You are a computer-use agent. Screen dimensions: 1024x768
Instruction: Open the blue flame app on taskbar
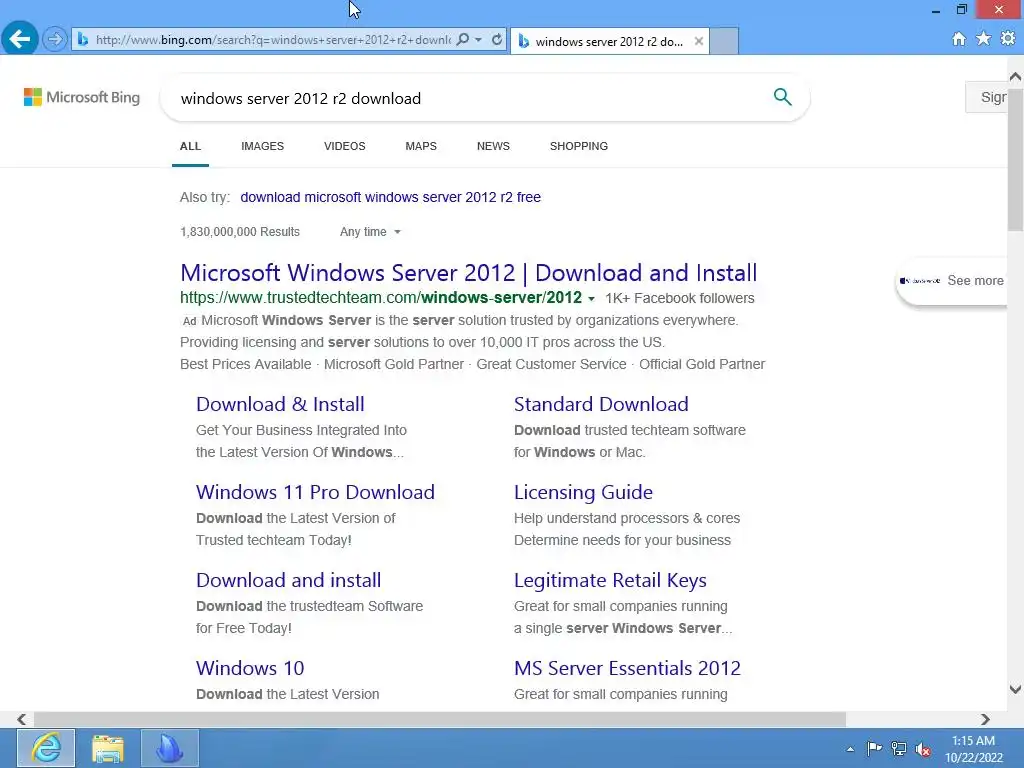[169, 748]
